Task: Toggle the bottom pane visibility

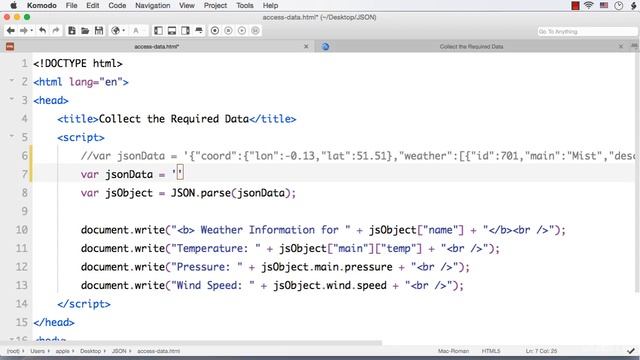Action: click(x=172, y=31)
